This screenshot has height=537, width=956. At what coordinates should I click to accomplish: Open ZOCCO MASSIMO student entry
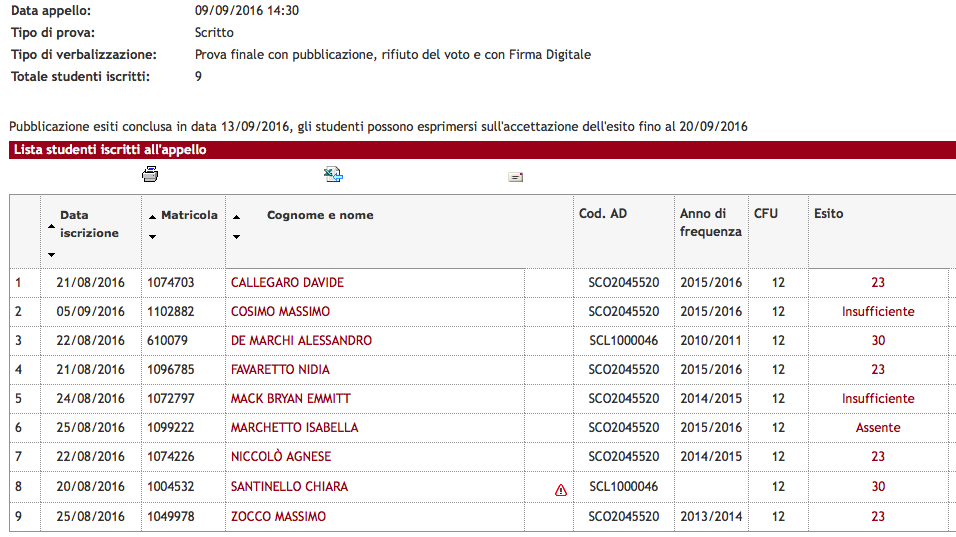[278, 516]
